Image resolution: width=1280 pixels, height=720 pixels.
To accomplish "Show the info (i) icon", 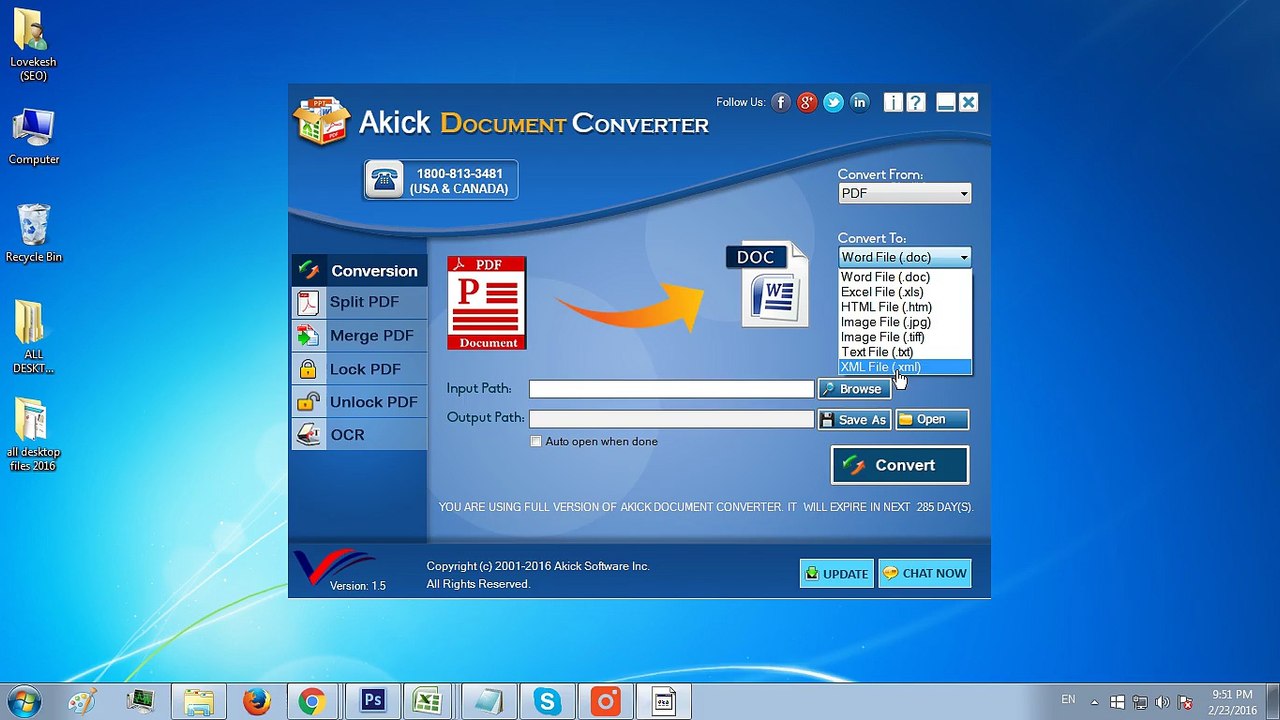I will 893,102.
